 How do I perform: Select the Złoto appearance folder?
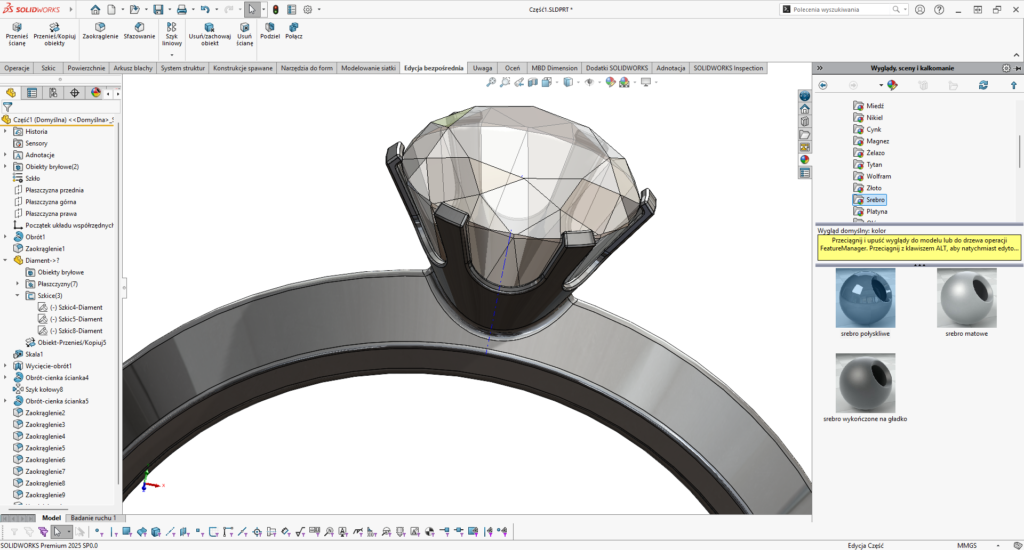[875, 188]
